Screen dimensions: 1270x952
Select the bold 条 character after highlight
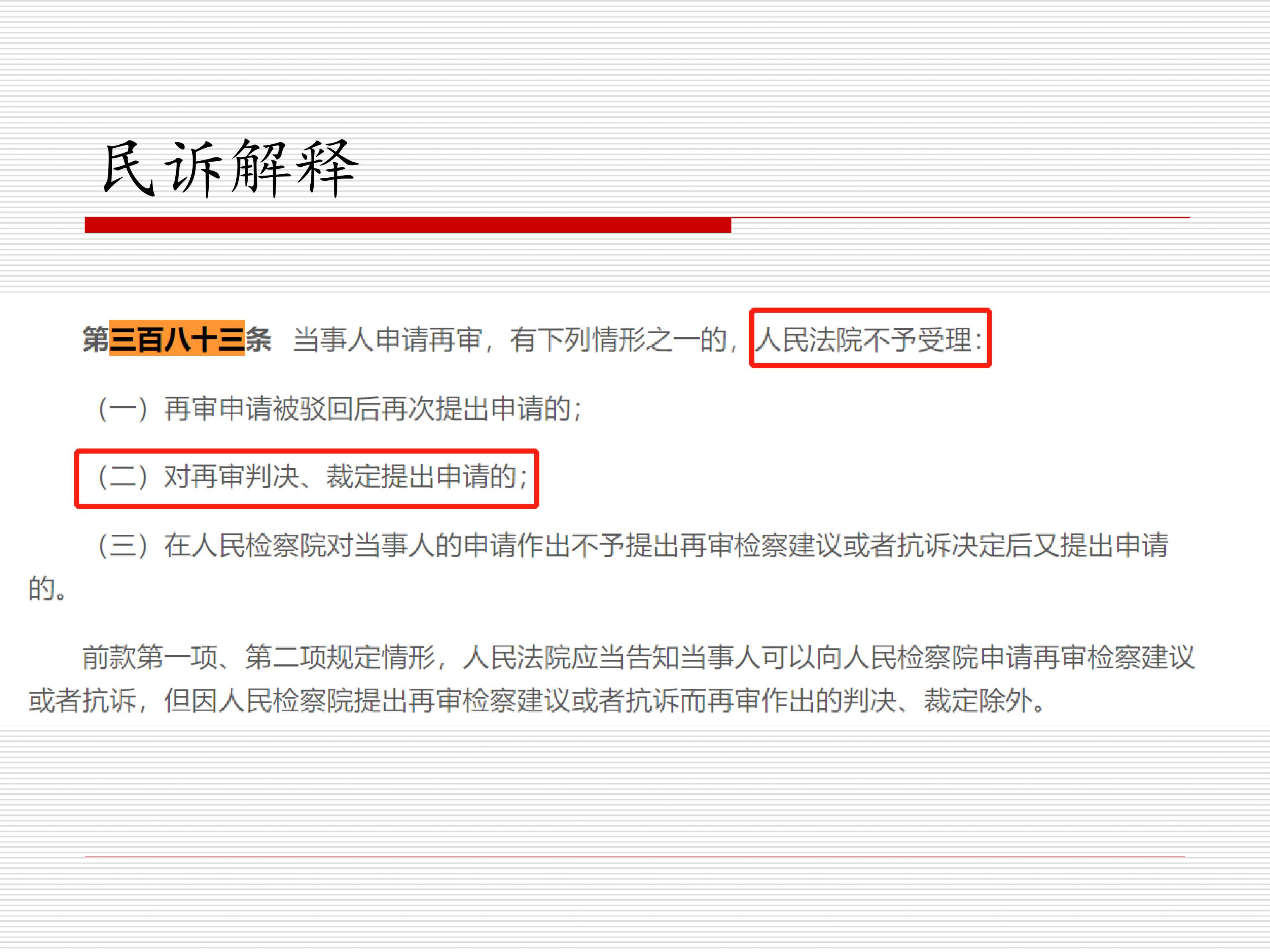[258, 338]
